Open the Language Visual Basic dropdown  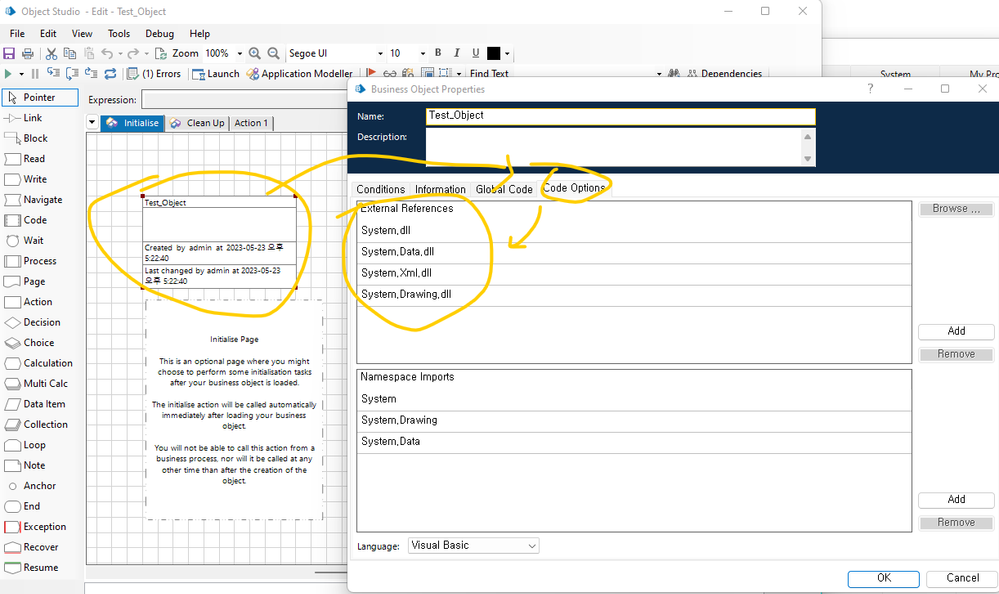click(x=473, y=546)
